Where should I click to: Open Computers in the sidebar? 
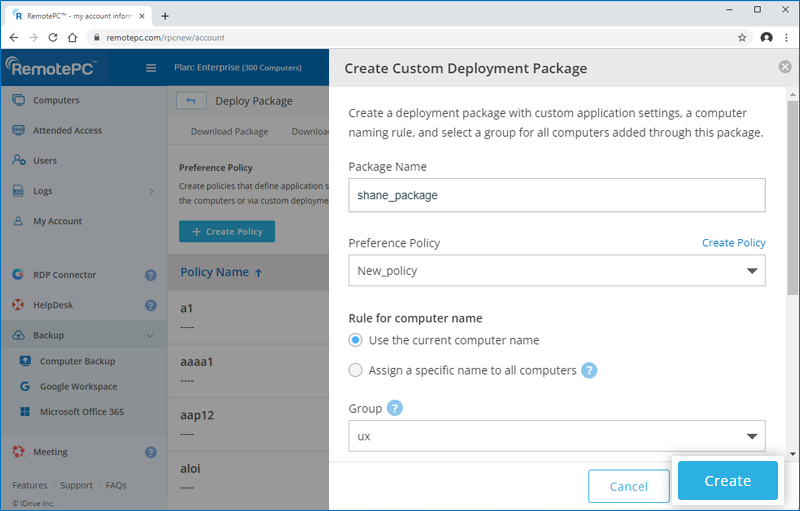click(x=56, y=100)
